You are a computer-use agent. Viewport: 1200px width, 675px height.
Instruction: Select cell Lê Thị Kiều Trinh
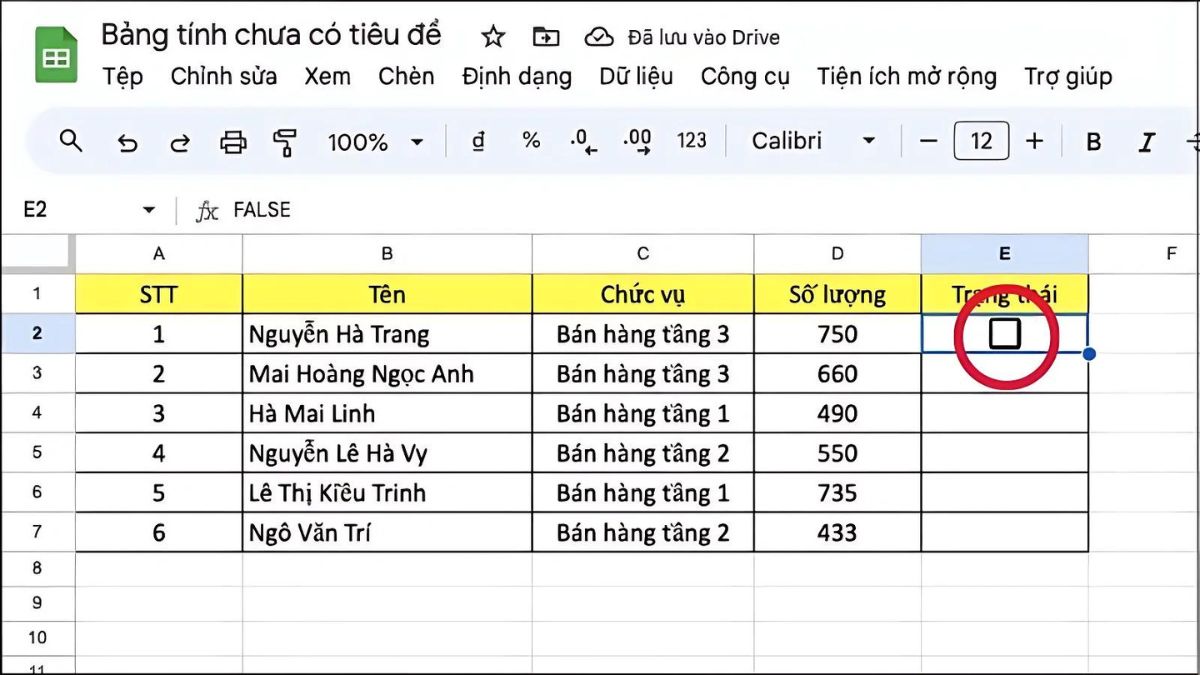tap(387, 492)
